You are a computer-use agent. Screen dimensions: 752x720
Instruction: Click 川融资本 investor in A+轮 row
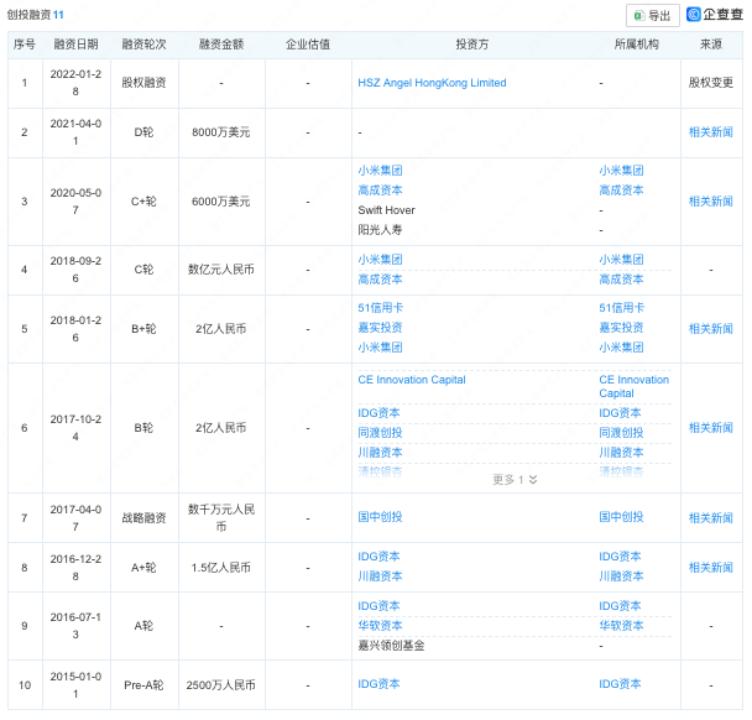click(x=380, y=576)
